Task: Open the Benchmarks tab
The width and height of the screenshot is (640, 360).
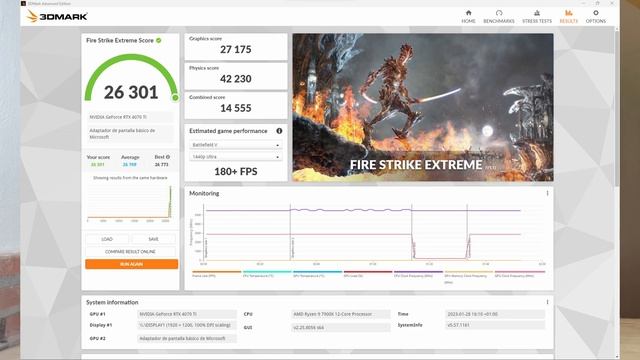Action: tap(499, 16)
